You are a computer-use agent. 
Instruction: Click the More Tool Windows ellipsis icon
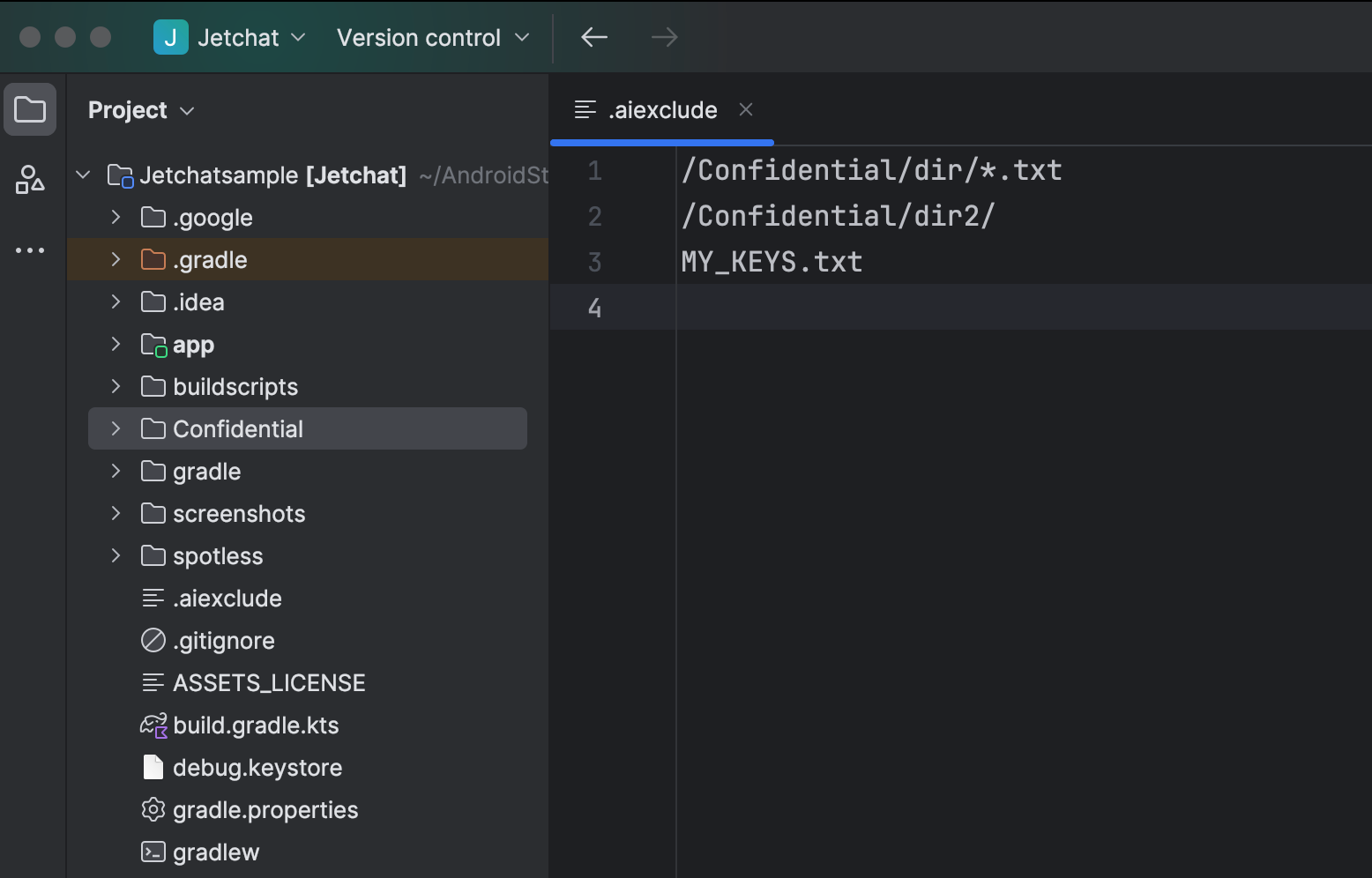click(30, 249)
